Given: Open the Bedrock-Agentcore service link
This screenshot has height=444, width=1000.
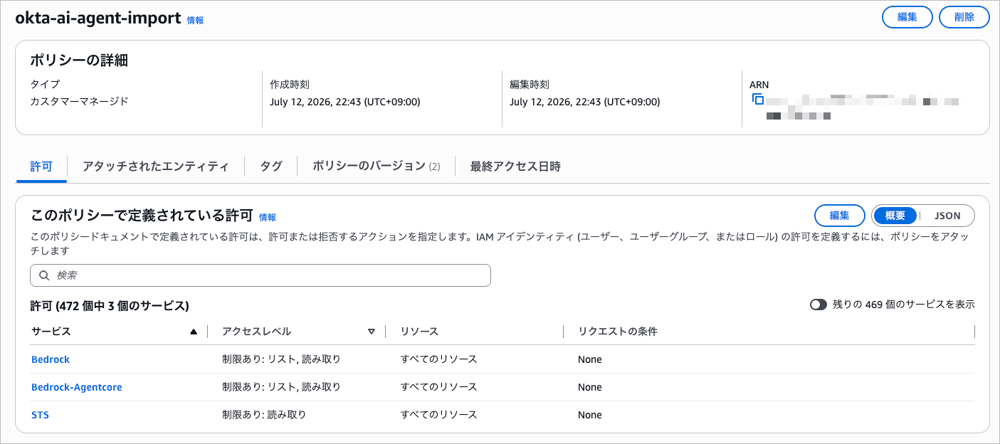Looking at the screenshot, I should pyautogui.click(x=77, y=387).
